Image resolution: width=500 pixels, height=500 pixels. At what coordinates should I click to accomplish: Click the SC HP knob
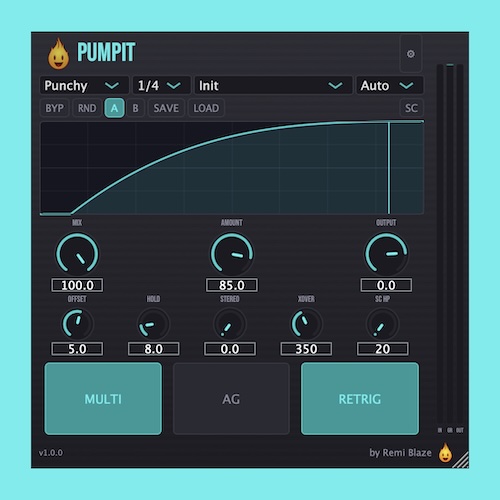(x=382, y=324)
